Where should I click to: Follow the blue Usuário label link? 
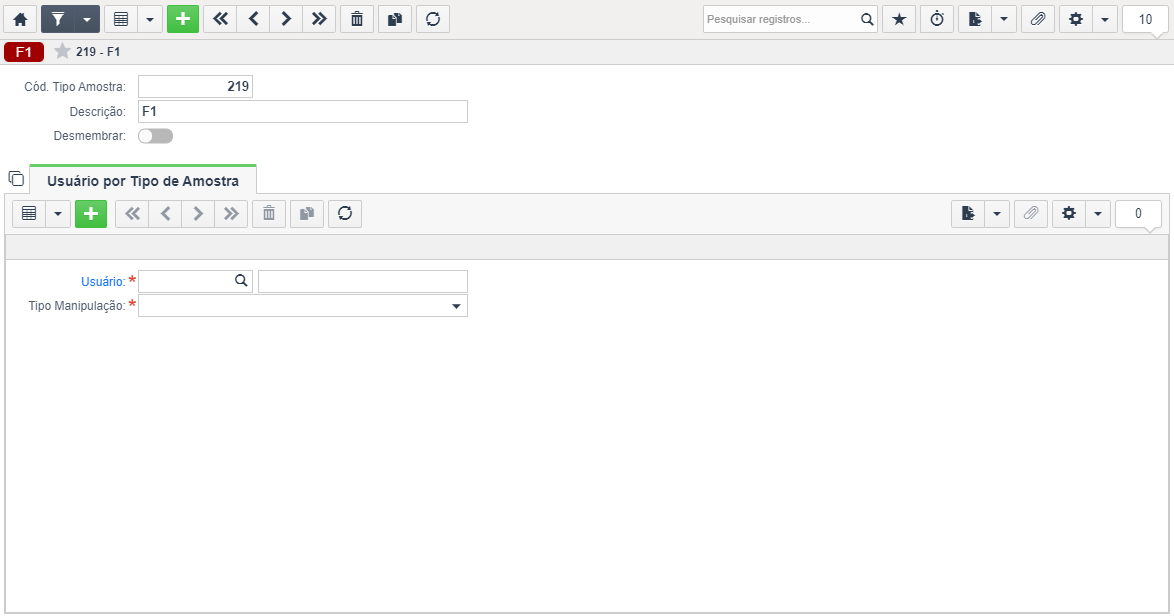tap(103, 281)
